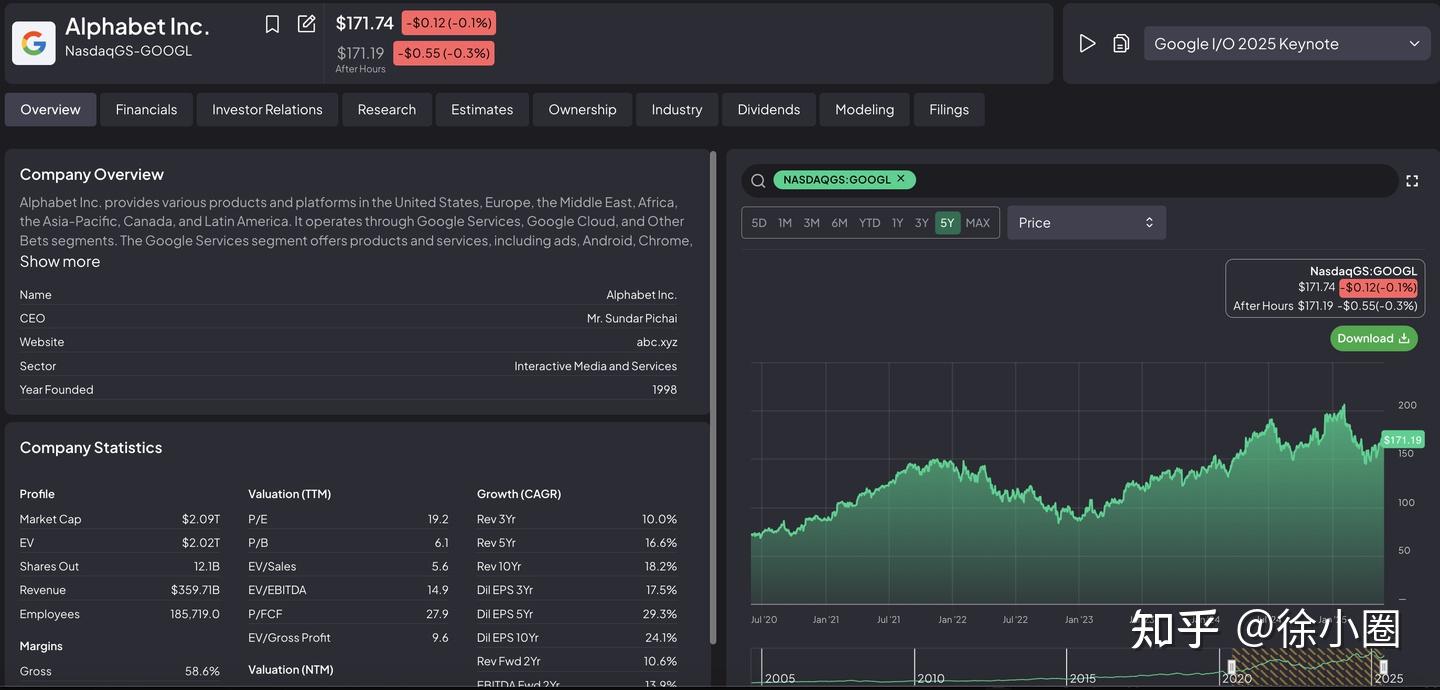
Task: Select the 6M chart range
Action: (839, 222)
